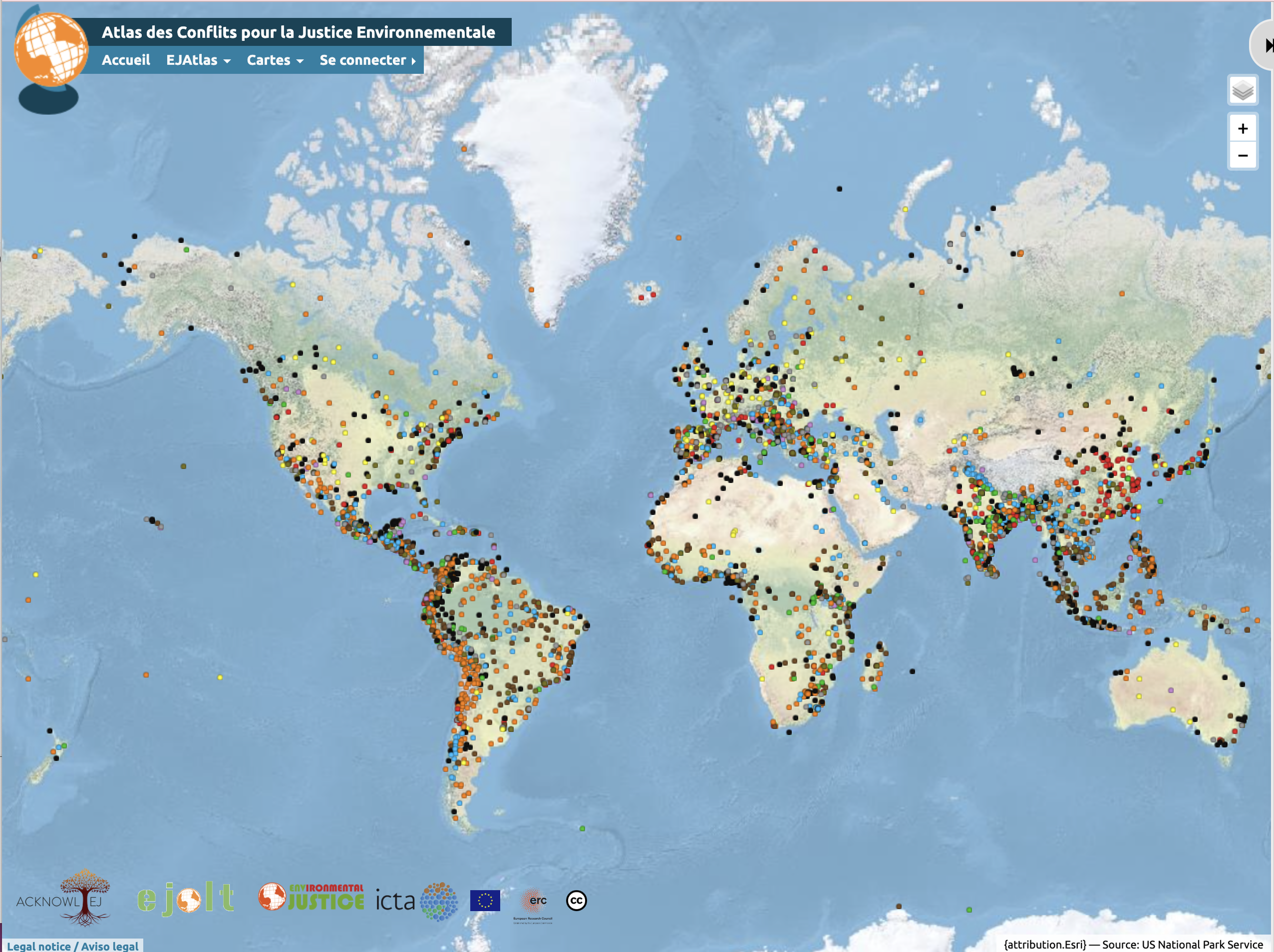Screen dimensions: 1274x952
Task: Open the Environmental Justice logo link
Action: (x=311, y=898)
